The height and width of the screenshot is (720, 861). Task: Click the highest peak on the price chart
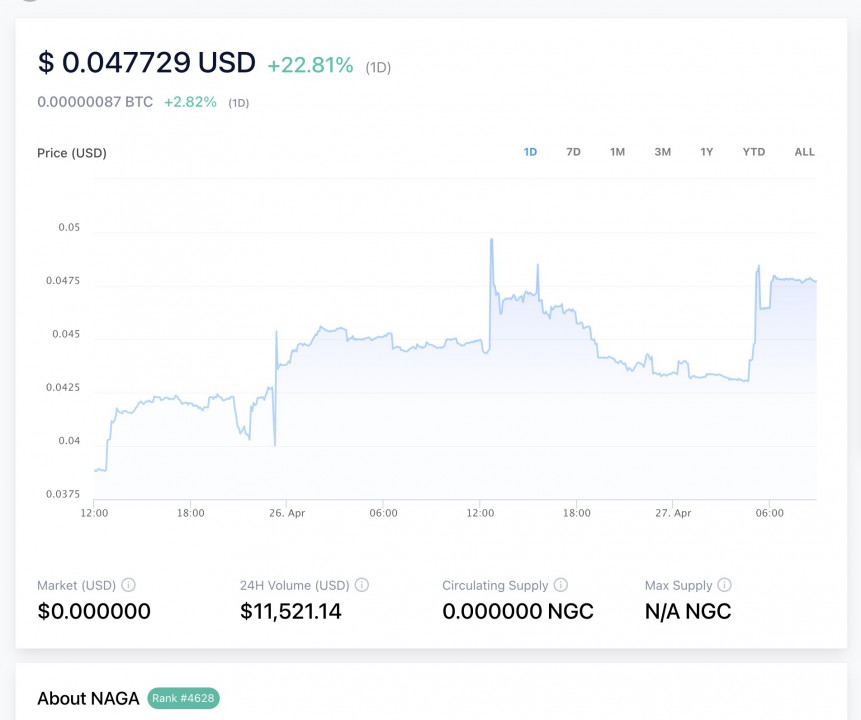point(491,240)
